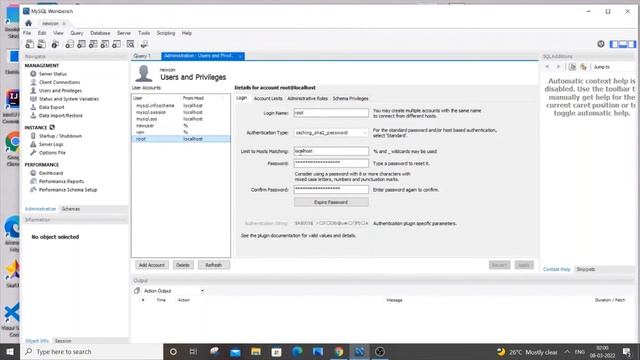The width and height of the screenshot is (640, 360).
Task: Open the Snippets tab in SQL Additions
Action: click(x=586, y=269)
